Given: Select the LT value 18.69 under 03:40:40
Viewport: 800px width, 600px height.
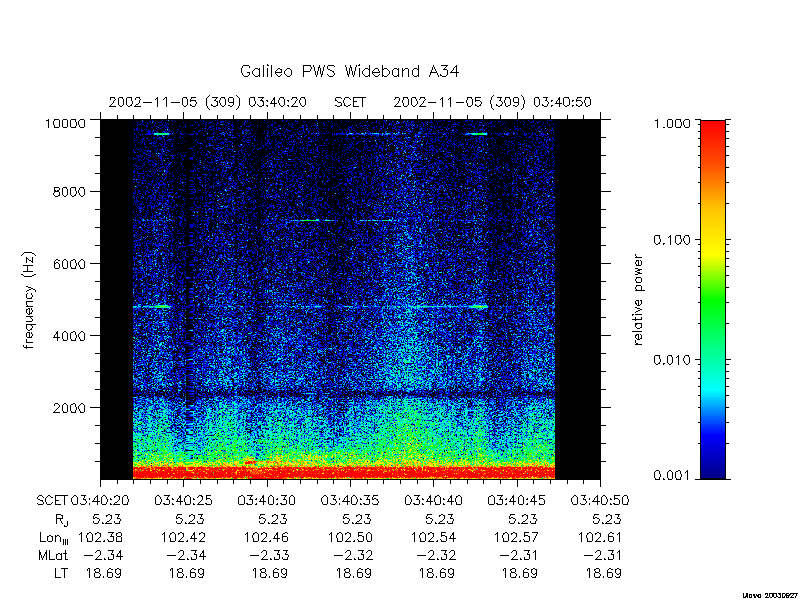Looking at the screenshot, I should [x=437, y=573].
